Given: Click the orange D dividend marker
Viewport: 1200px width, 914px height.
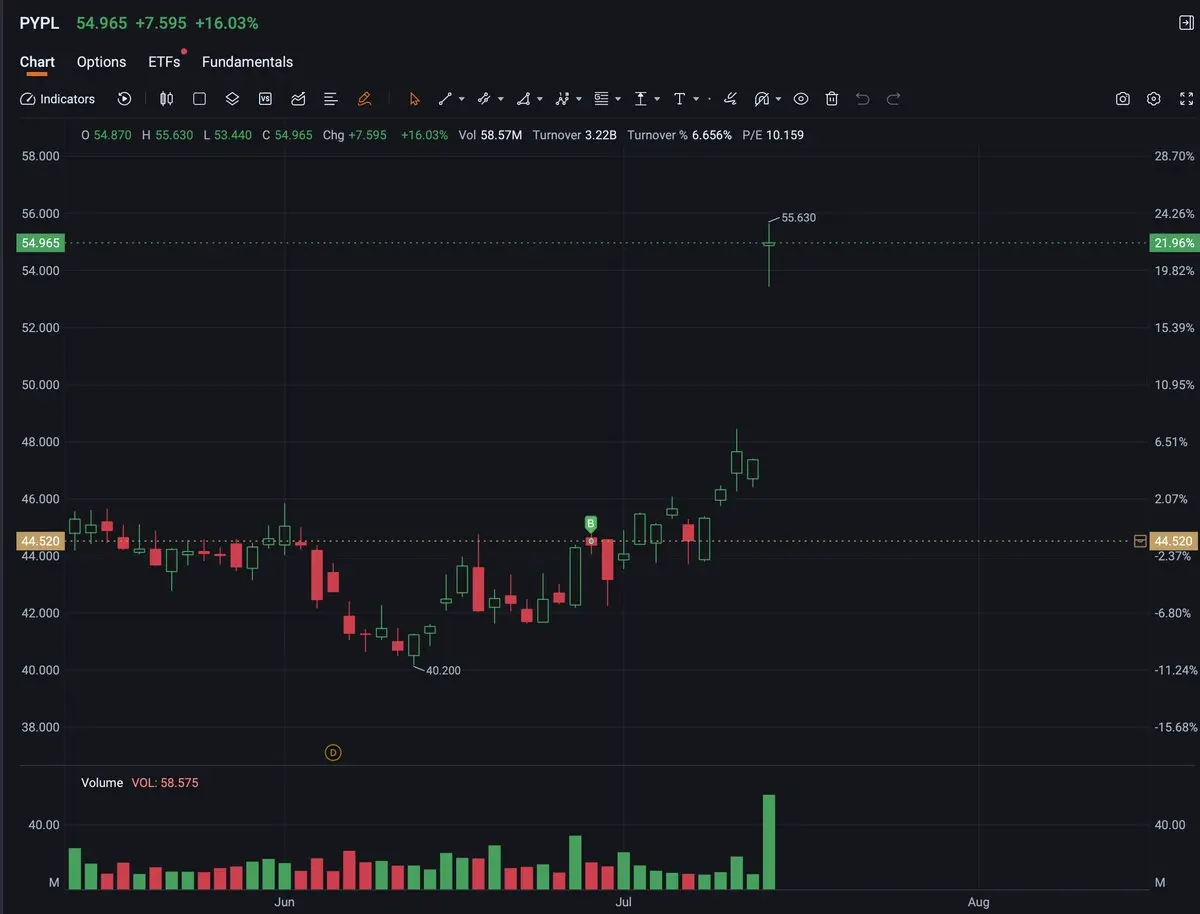Looking at the screenshot, I should tap(333, 752).
